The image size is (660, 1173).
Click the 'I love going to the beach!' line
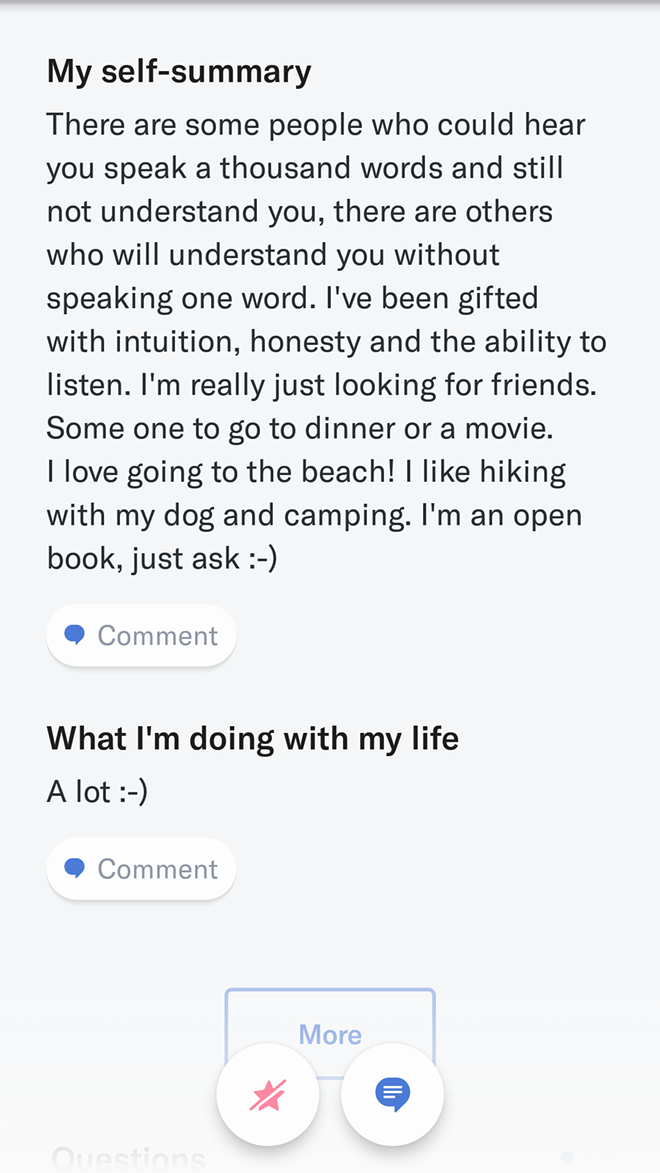point(305,470)
